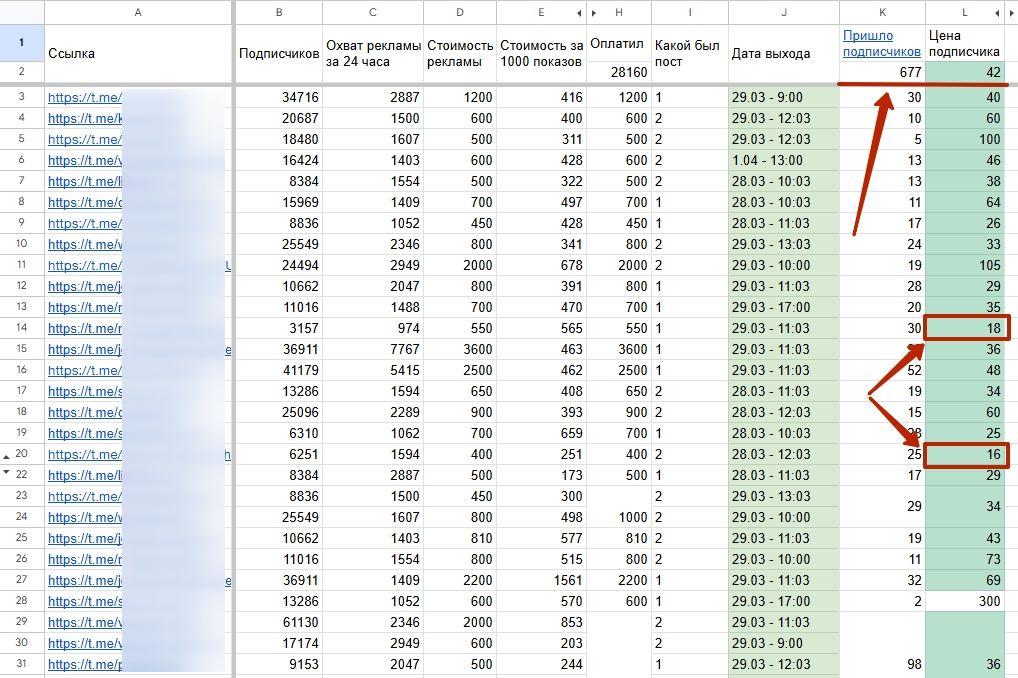Open the t.me link in row 15
Viewport: 1018px width, 678px height.
pos(84,349)
